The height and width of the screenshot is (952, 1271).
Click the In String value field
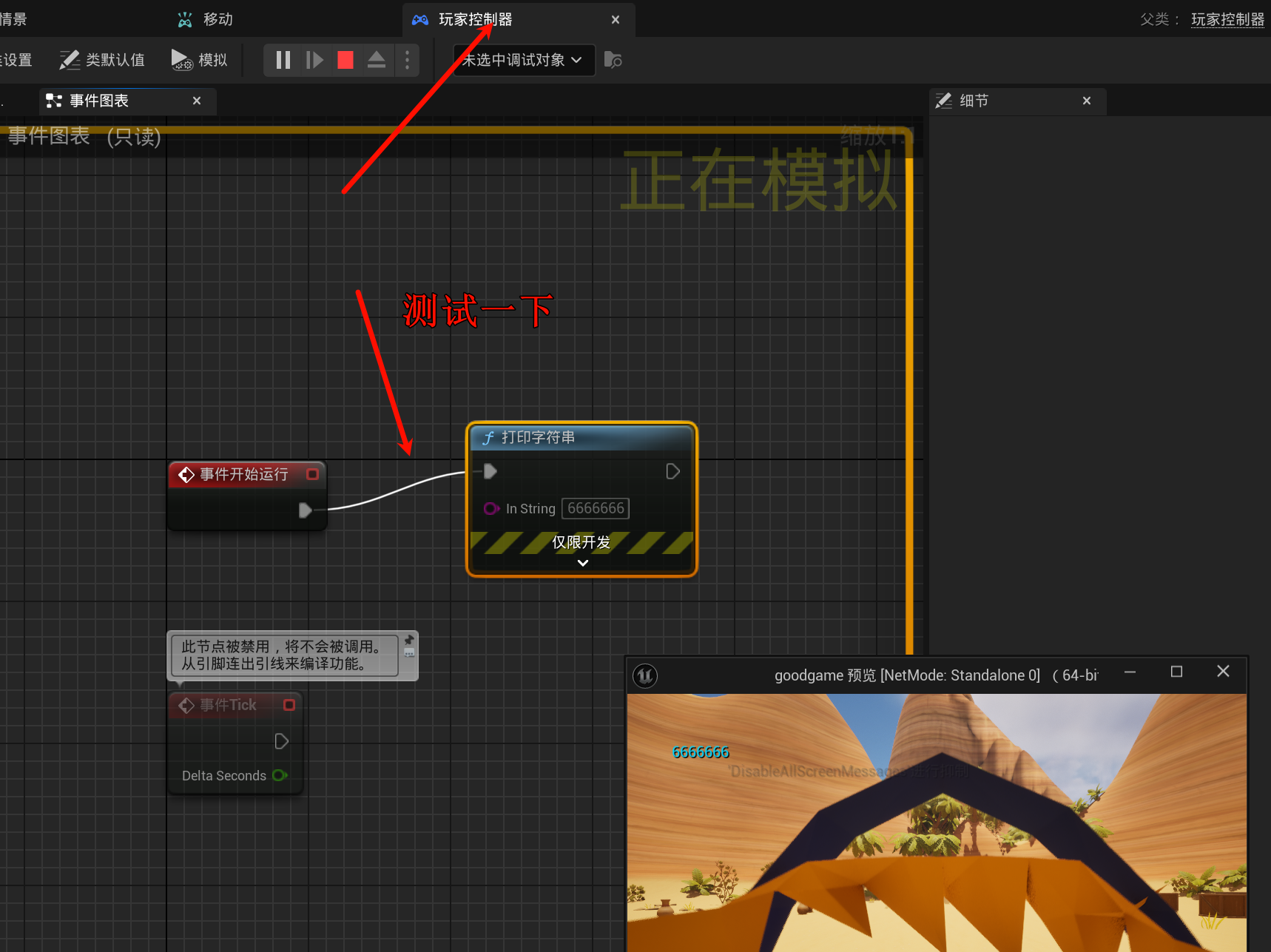pyautogui.click(x=596, y=508)
